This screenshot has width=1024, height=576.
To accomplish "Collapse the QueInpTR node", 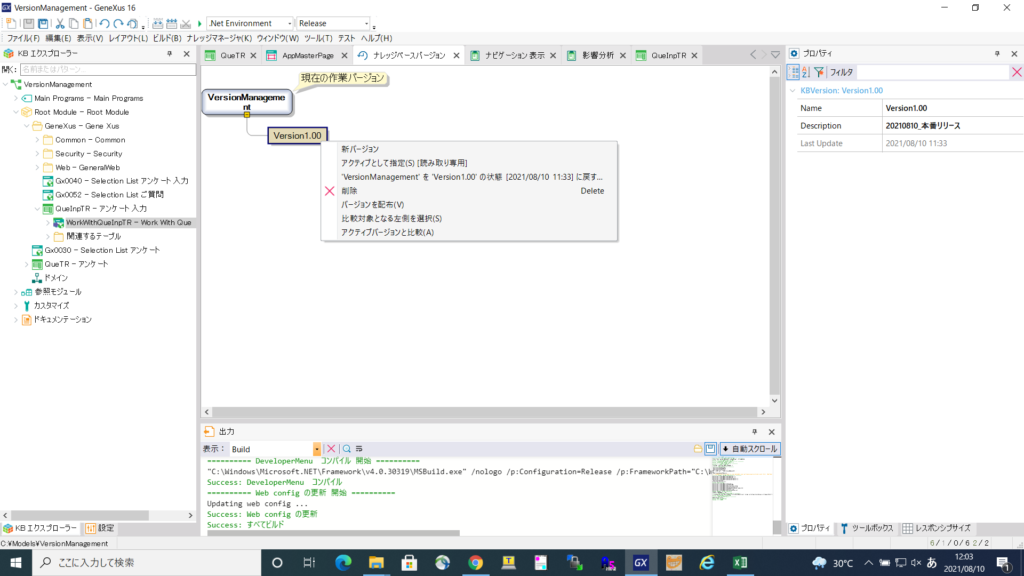I will 37,208.
